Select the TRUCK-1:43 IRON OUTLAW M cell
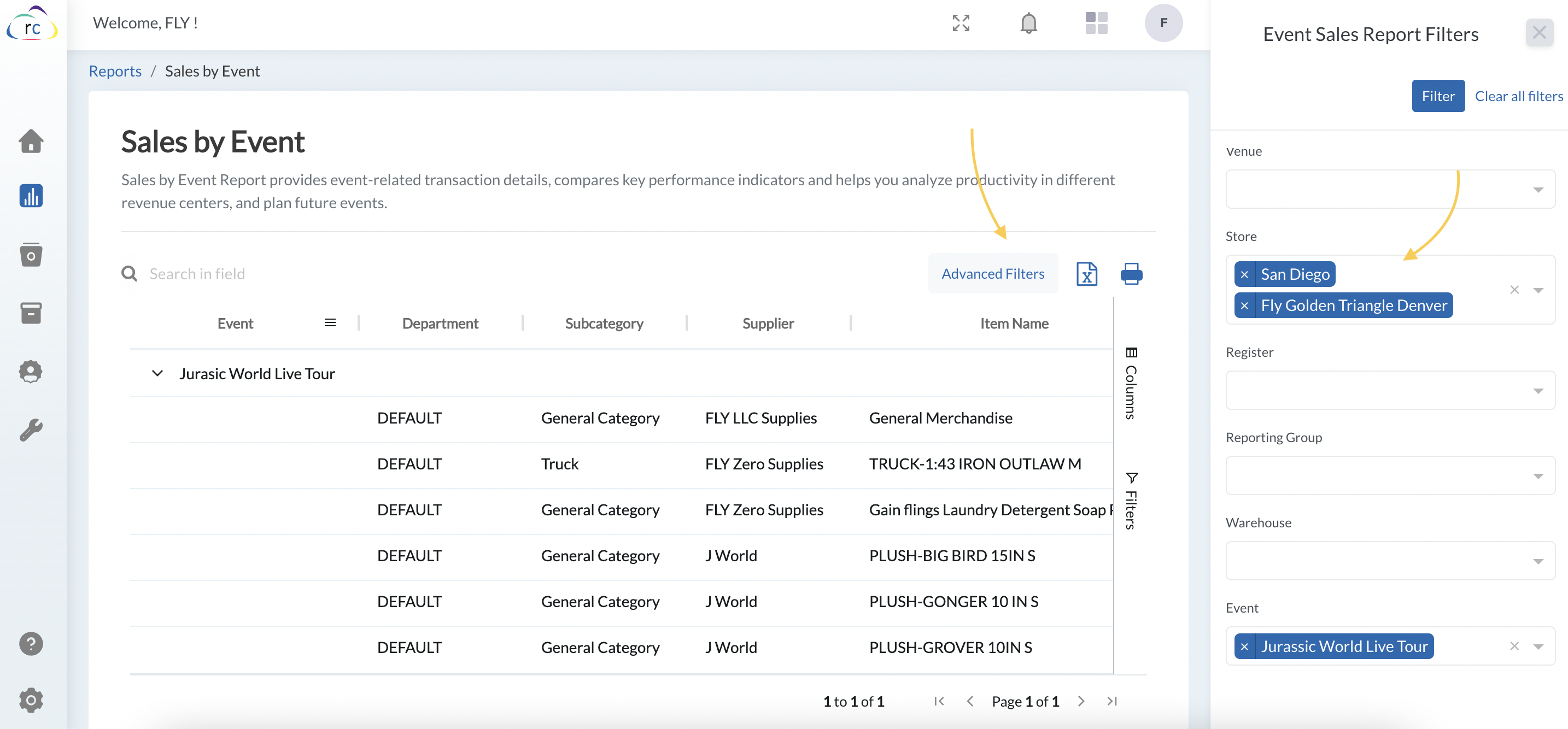Screen dimensions: 1568x729 click(975, 464)
